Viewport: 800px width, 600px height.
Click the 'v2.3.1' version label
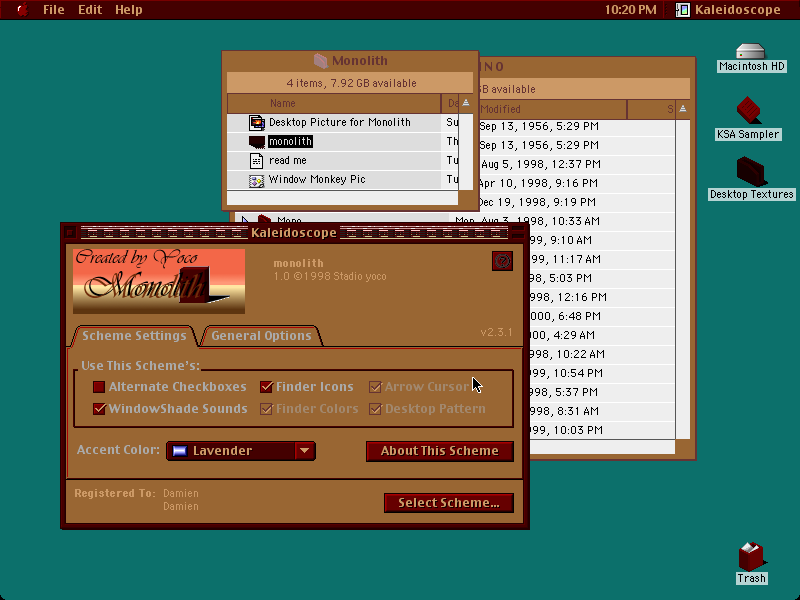(496, 332)
